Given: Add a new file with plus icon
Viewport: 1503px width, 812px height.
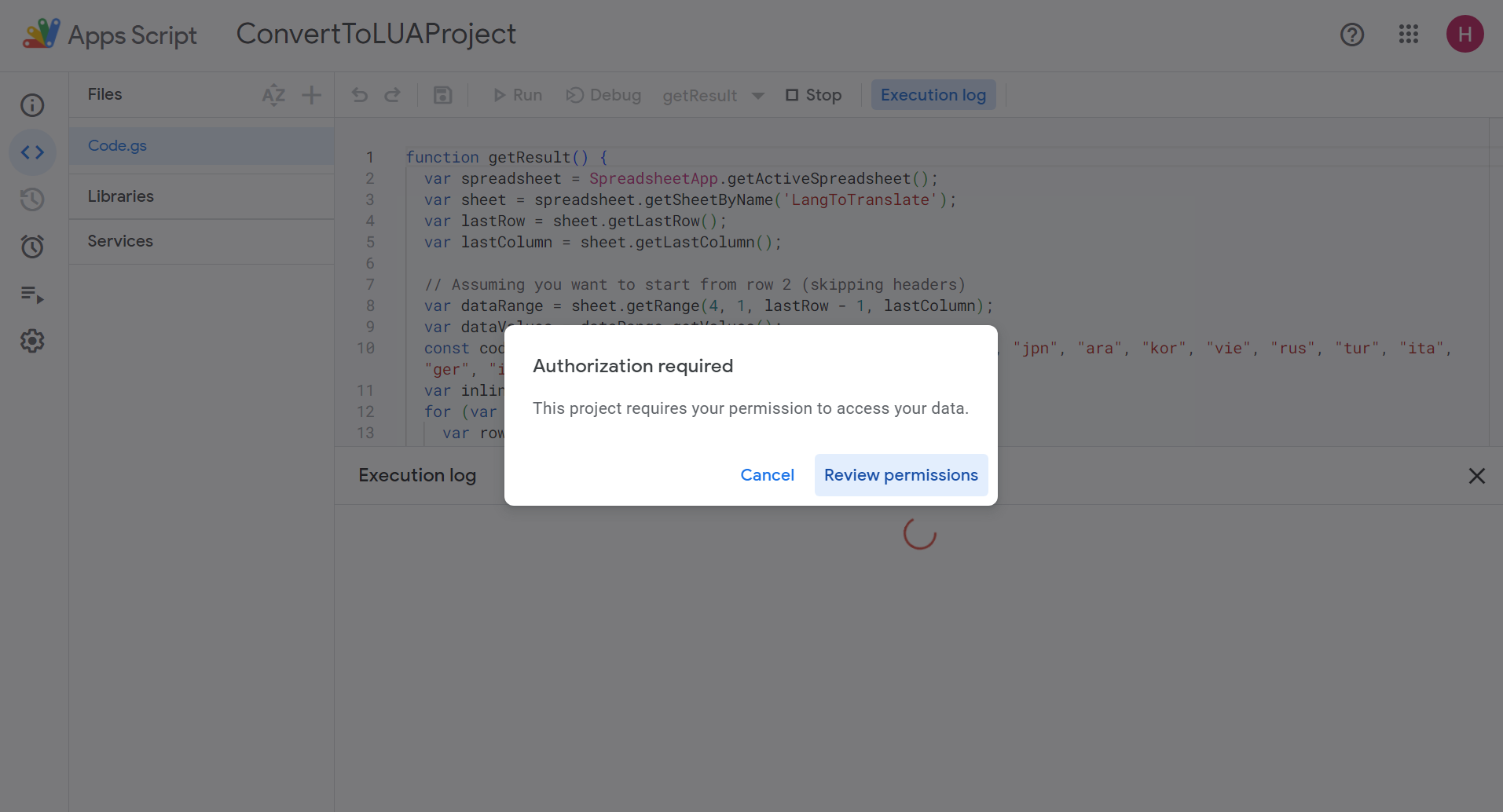Looking at the screenshot, I should [312, 95].
